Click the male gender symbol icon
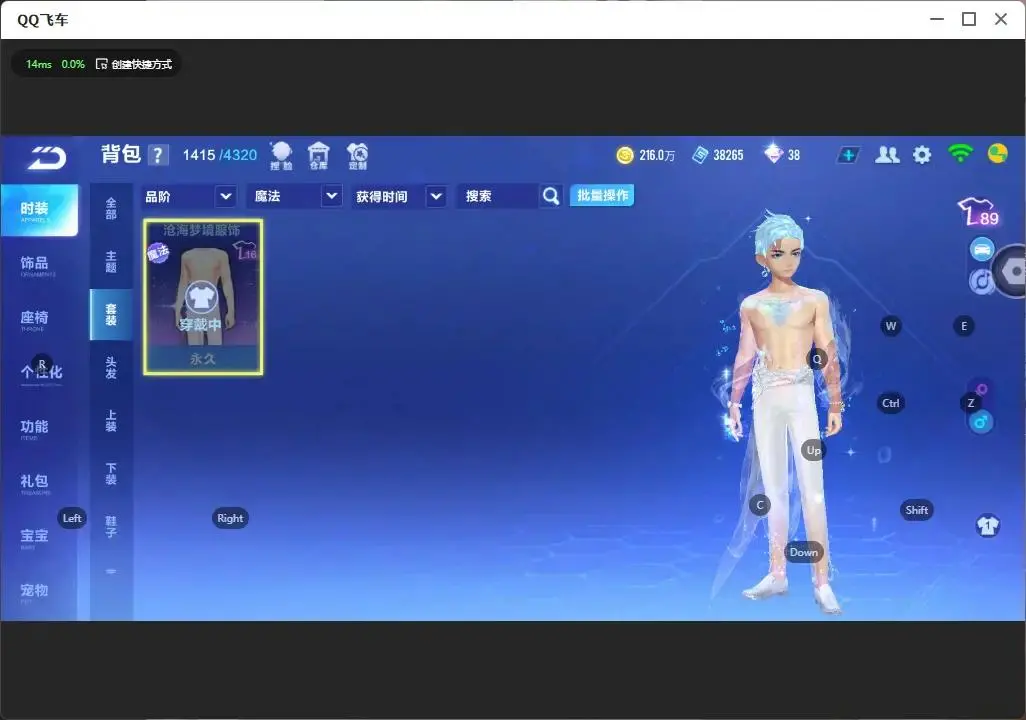 click(x=980, y=422)
